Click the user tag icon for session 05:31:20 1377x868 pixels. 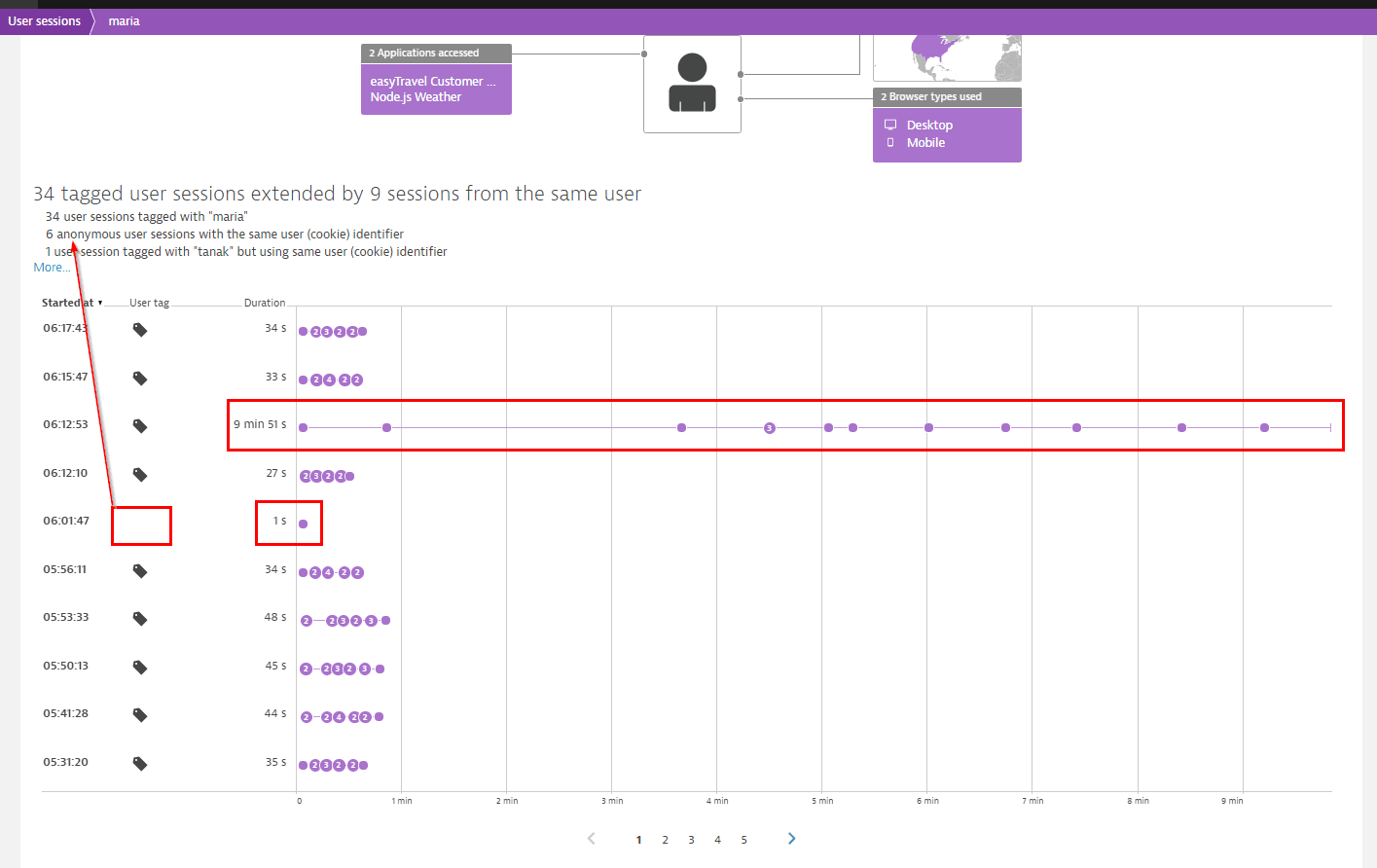coord(140,764)
